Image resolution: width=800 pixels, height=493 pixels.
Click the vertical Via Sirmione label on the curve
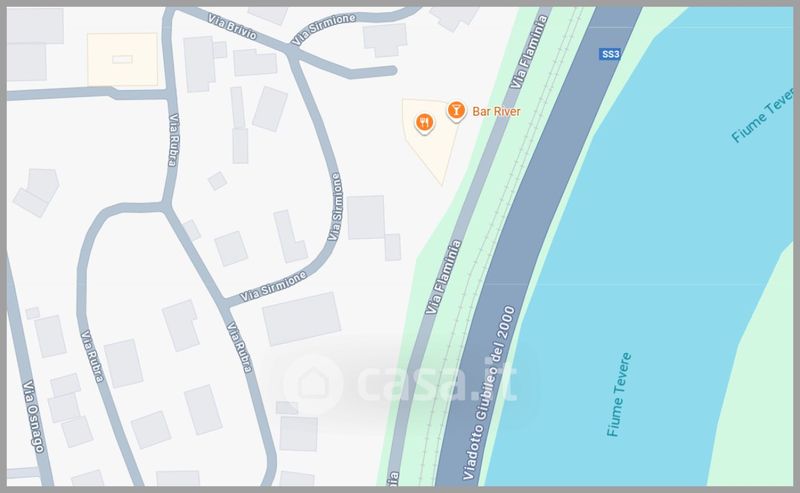tap(335, 207)
